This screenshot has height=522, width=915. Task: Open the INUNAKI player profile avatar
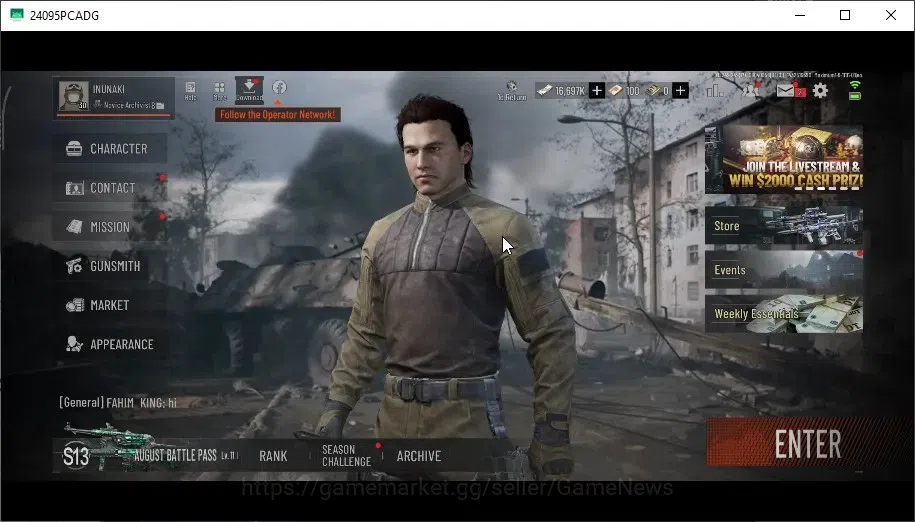tap(74, 96)
